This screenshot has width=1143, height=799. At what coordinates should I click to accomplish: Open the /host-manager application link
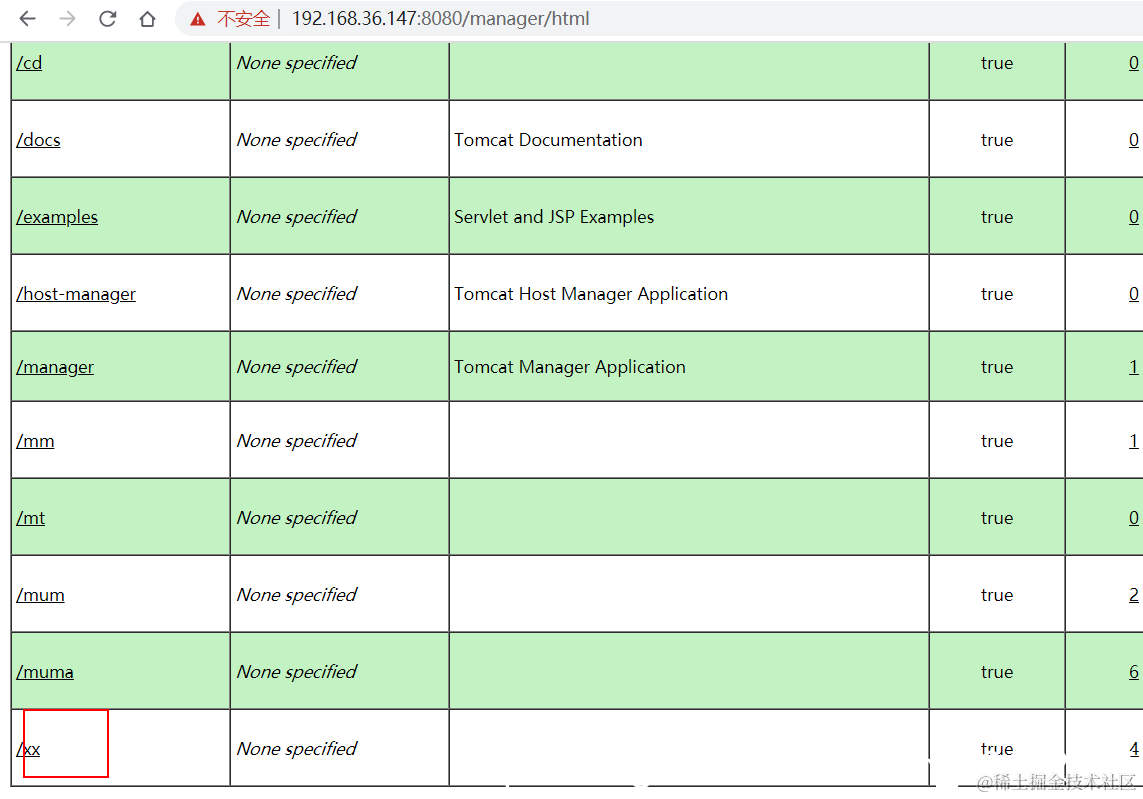76,294
